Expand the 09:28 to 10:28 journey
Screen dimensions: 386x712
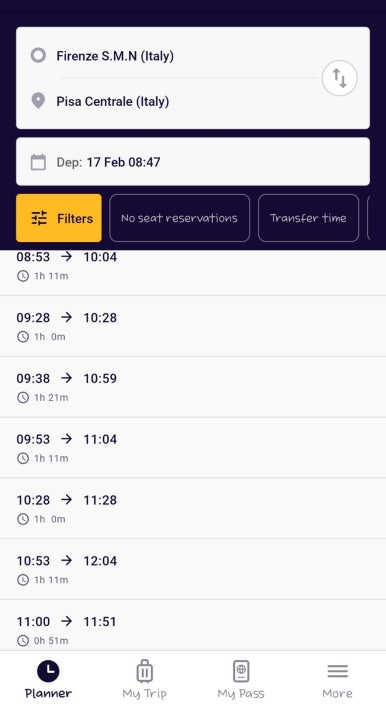193,326
